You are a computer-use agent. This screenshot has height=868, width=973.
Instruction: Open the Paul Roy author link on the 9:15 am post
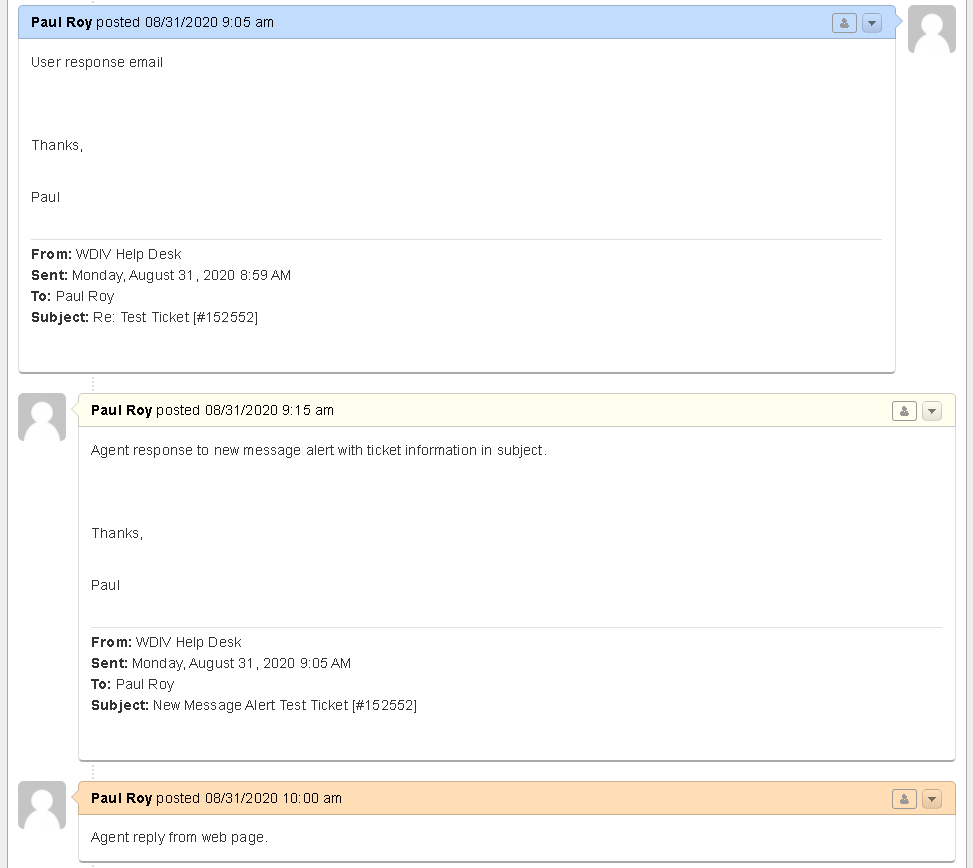pyautogui.click(x=121, y=410)
